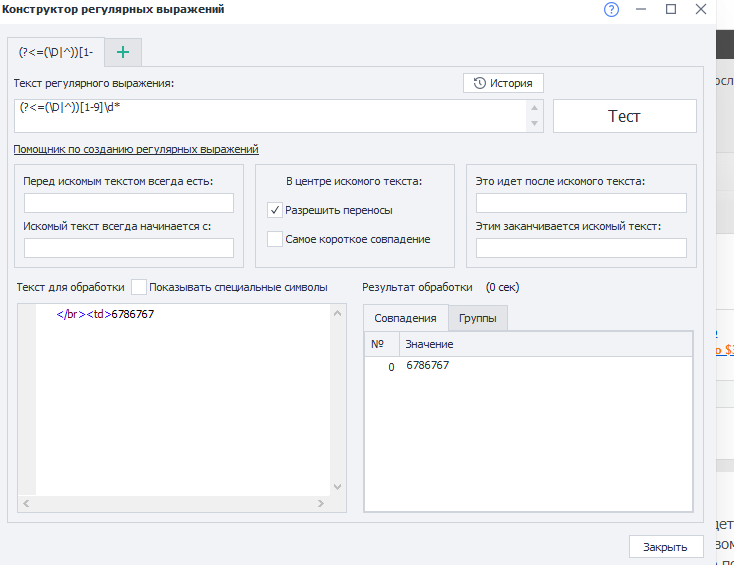The image size is (734, 565).
Task: Focus the Перед искомым текстом field
Action: click(128, 203)
